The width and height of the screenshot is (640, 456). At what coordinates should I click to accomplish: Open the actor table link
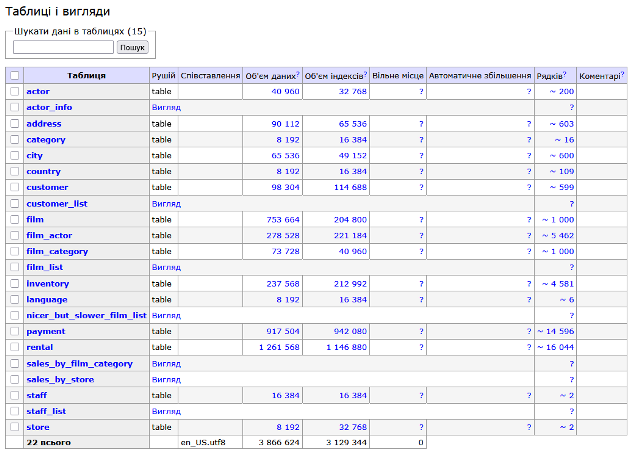tap(38, 91)
